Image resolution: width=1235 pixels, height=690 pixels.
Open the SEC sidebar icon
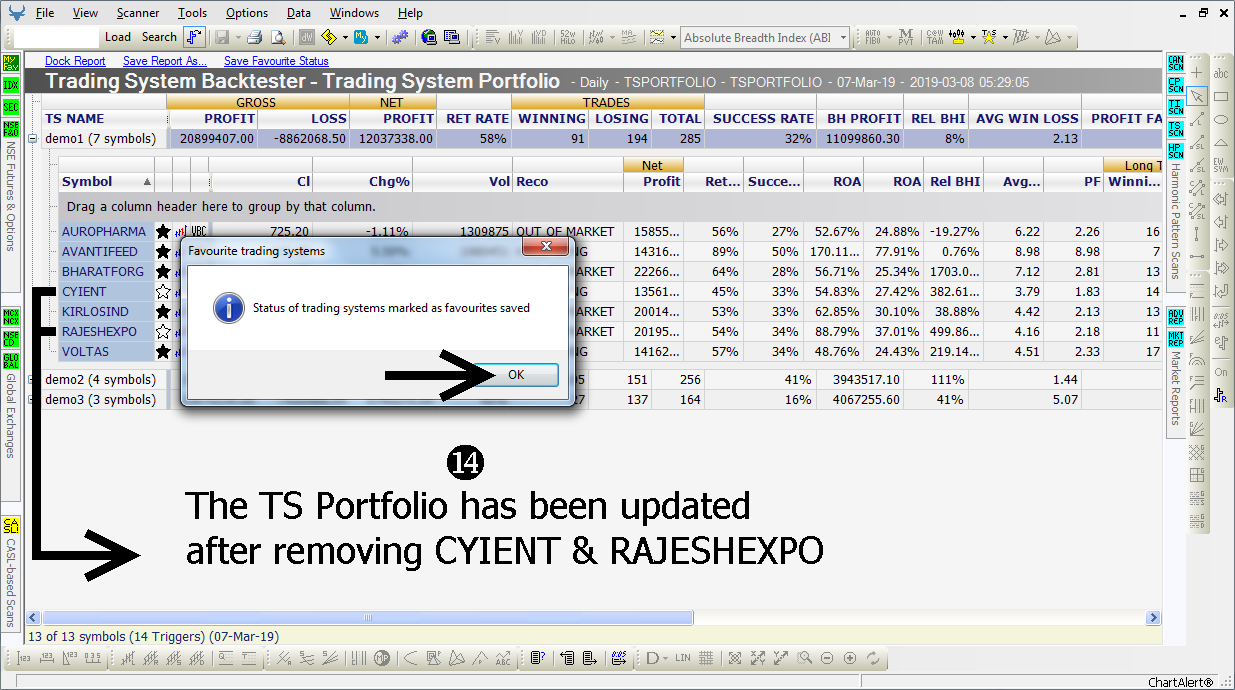coord(11,107)
